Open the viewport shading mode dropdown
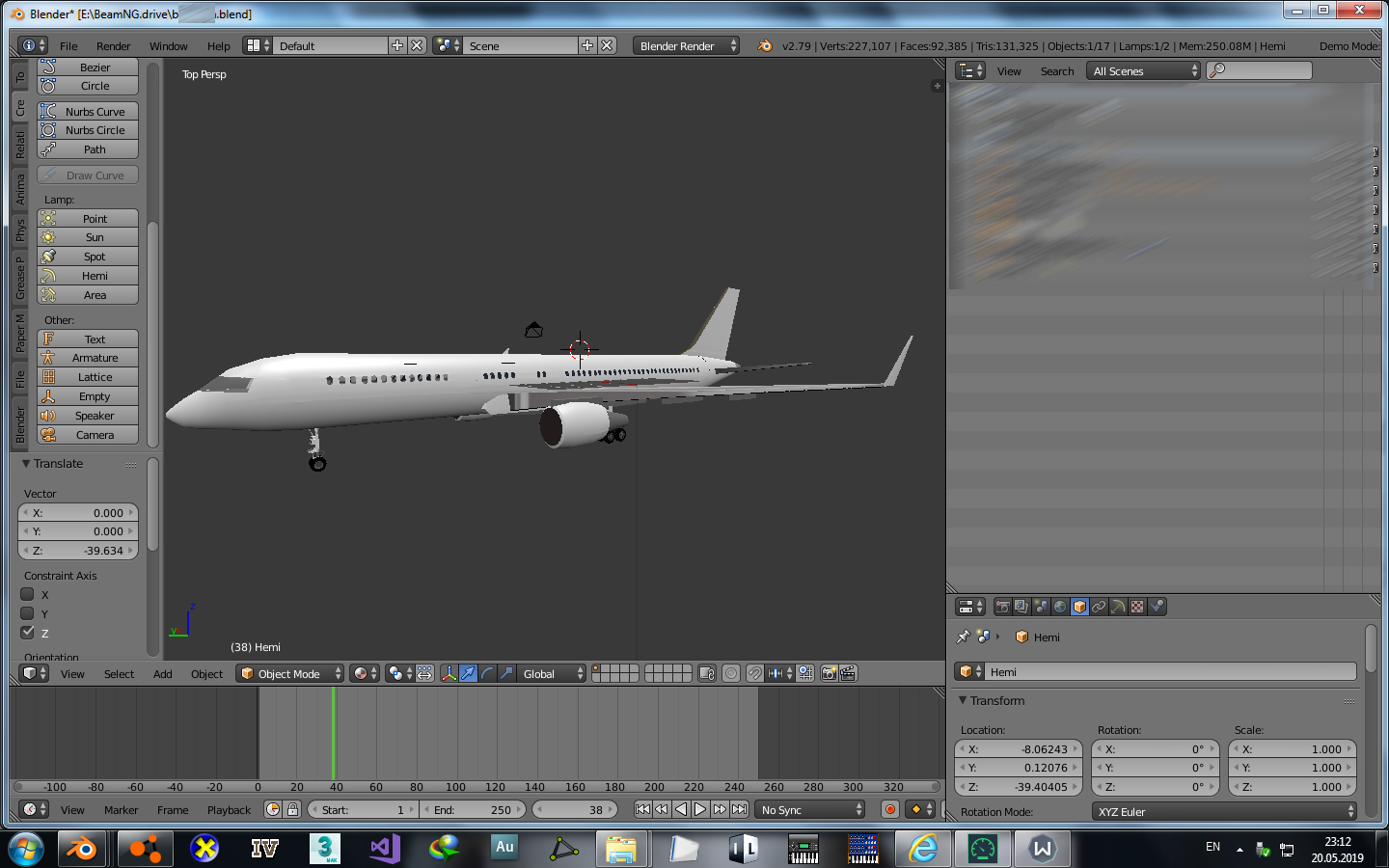Image resolution: width=1389 pixels, height=868 pixels. [364, 673]
